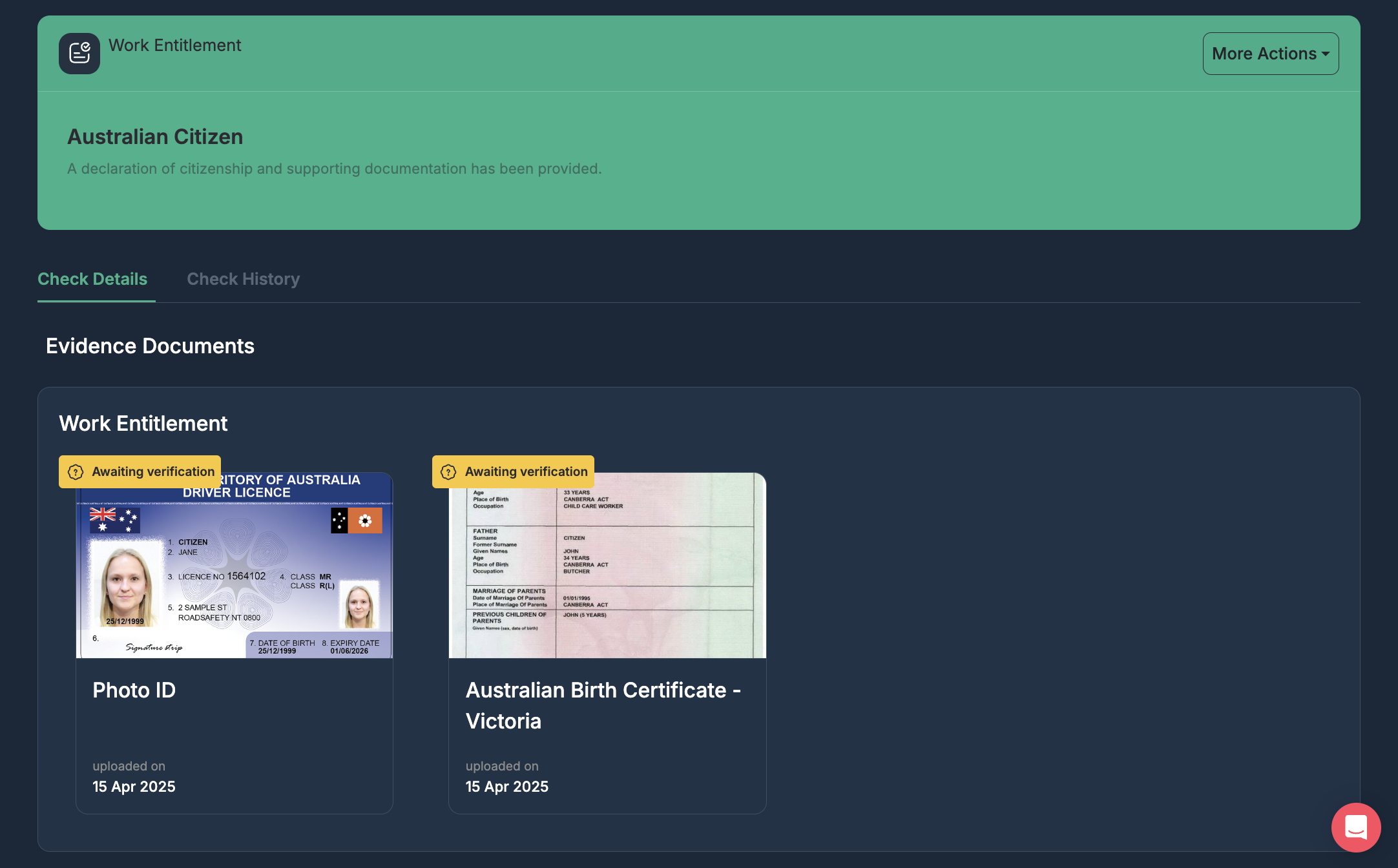This screenshot has height=868, width=1398.
Task: Click the question icon on Photo ID badge
Action: 76,472
